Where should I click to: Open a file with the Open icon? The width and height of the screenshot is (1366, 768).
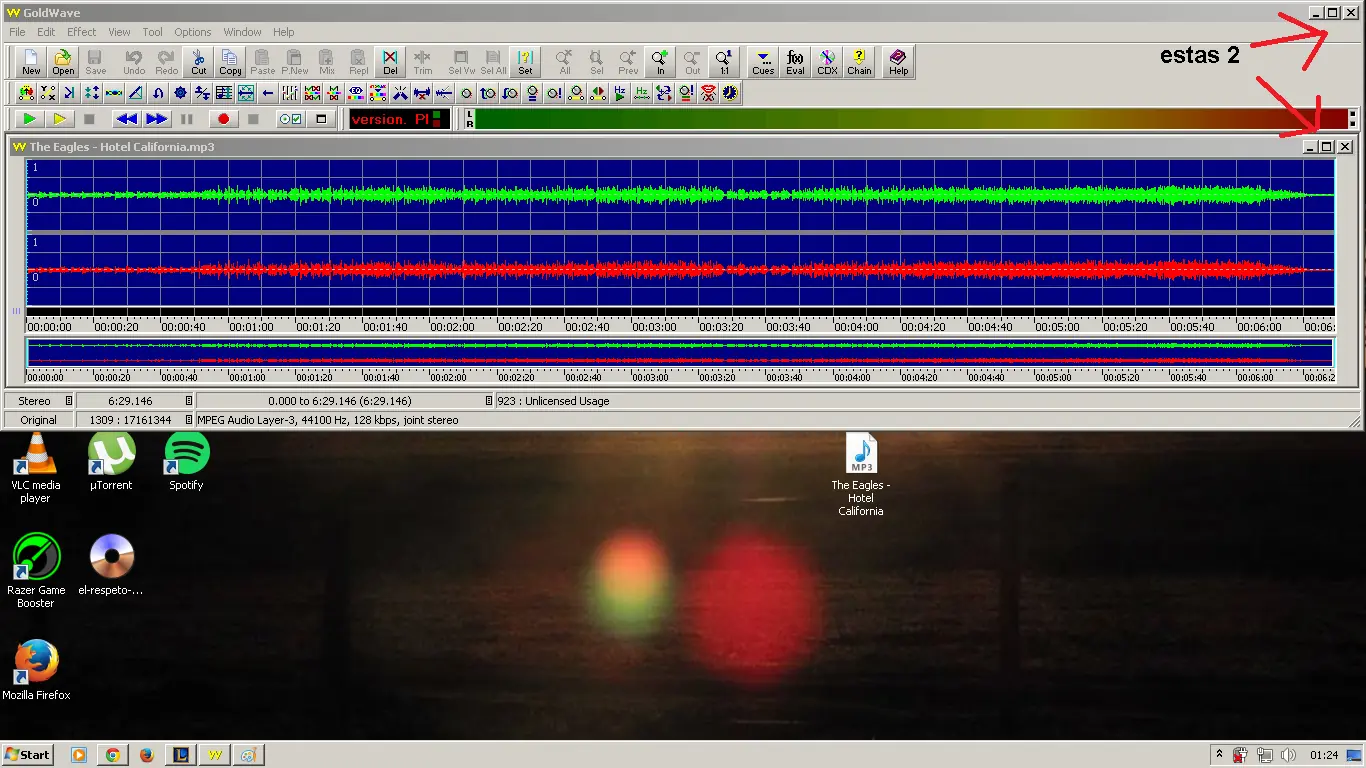click(63, 62)
